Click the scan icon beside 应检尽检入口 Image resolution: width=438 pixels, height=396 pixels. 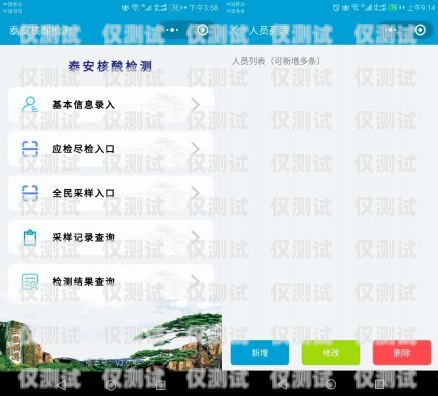pyautogui.click(x=30, y=149)
